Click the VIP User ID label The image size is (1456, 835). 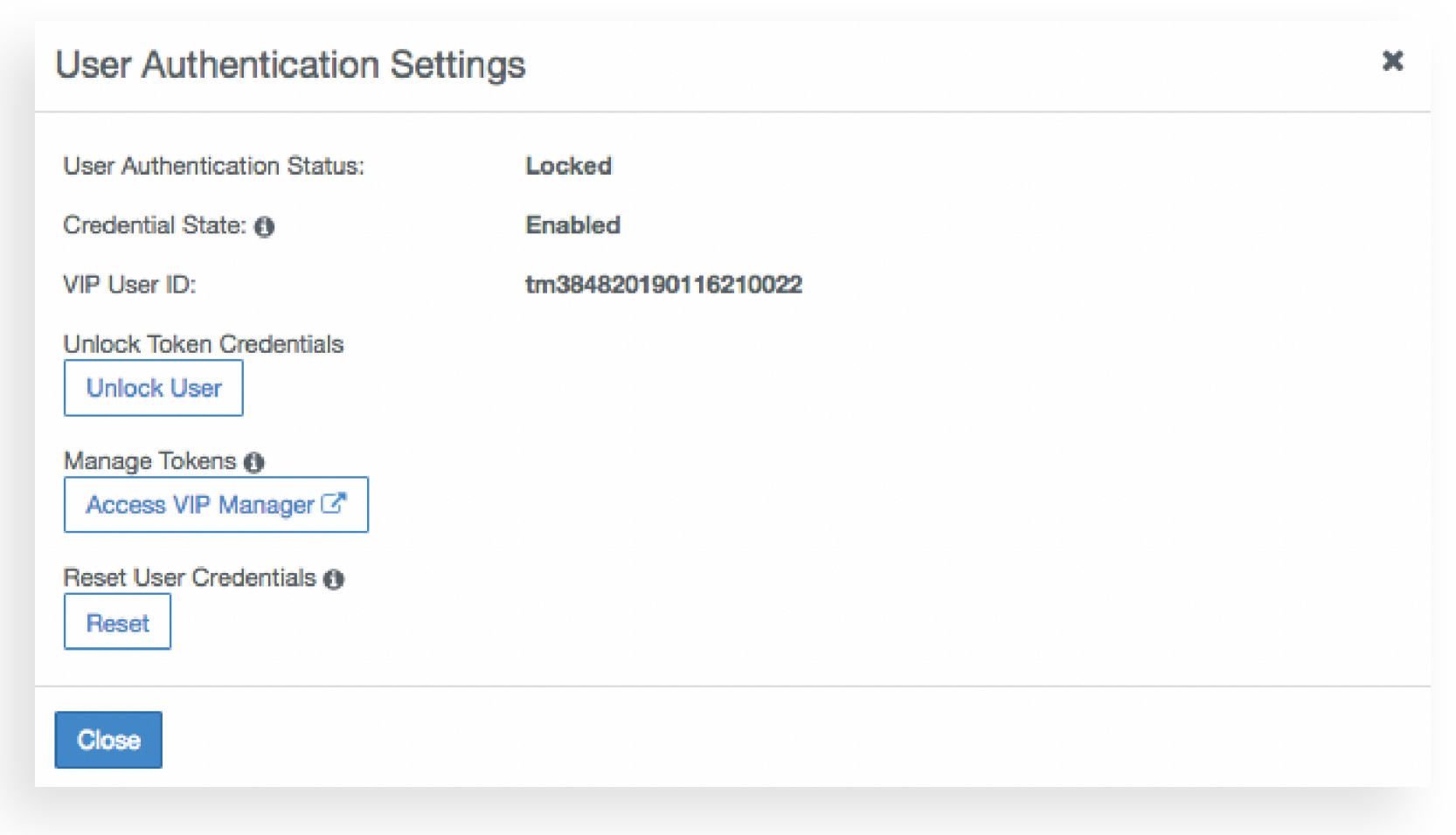click(x=129, y=285)
